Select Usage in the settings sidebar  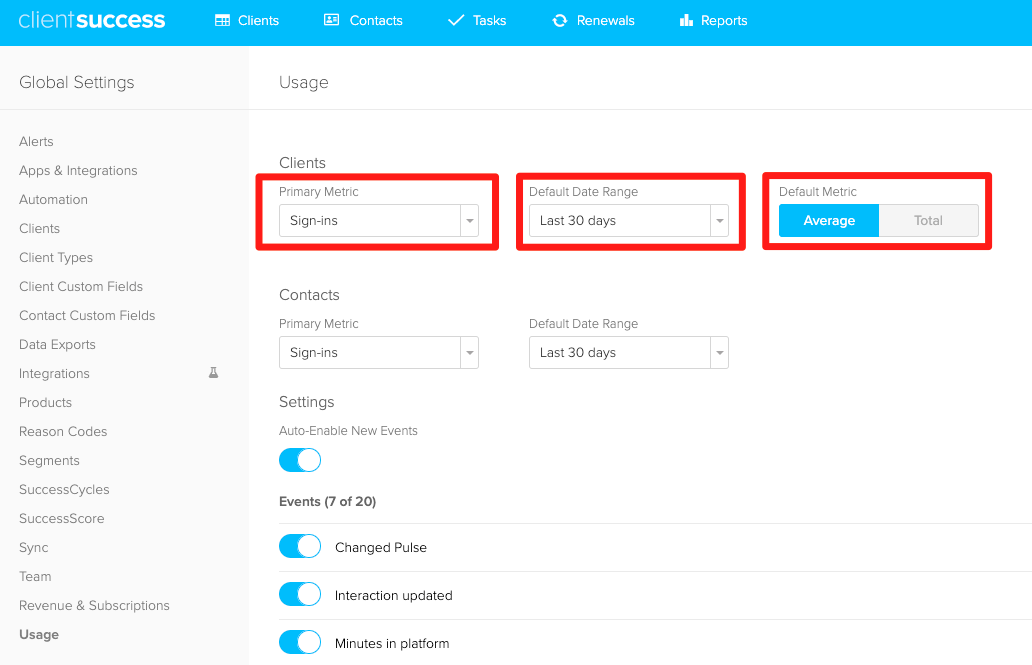[x=39, y=634]
